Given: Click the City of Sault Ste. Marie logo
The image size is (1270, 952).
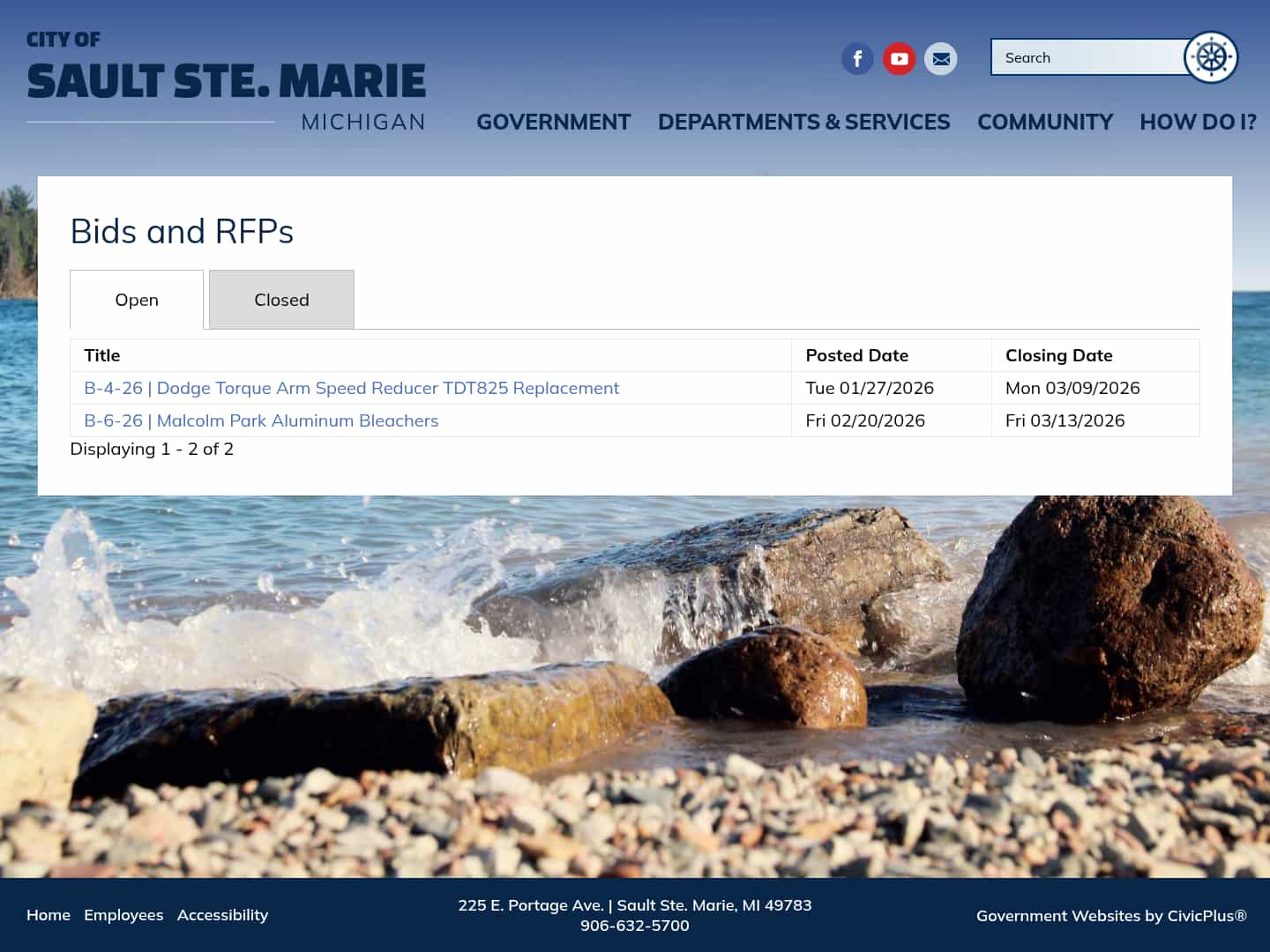Looking at the screenshot, I should pos(226,79).
